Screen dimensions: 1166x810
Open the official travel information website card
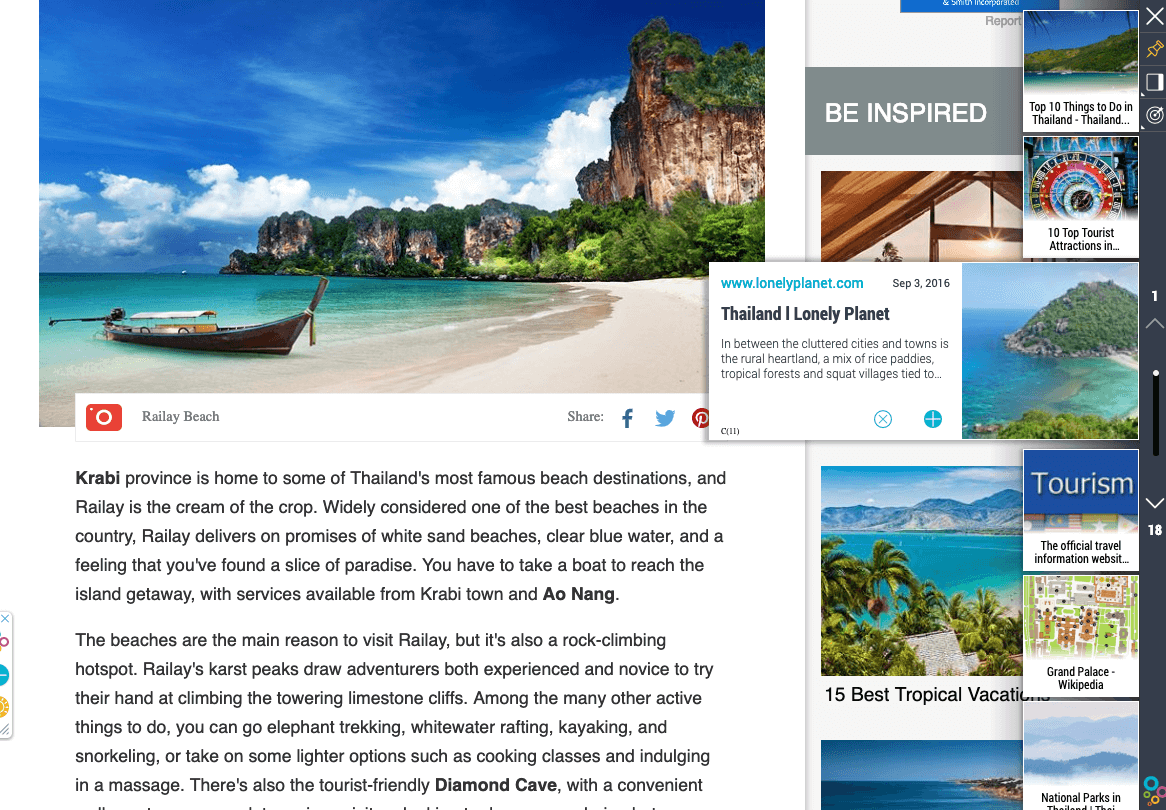point(1080,510)
